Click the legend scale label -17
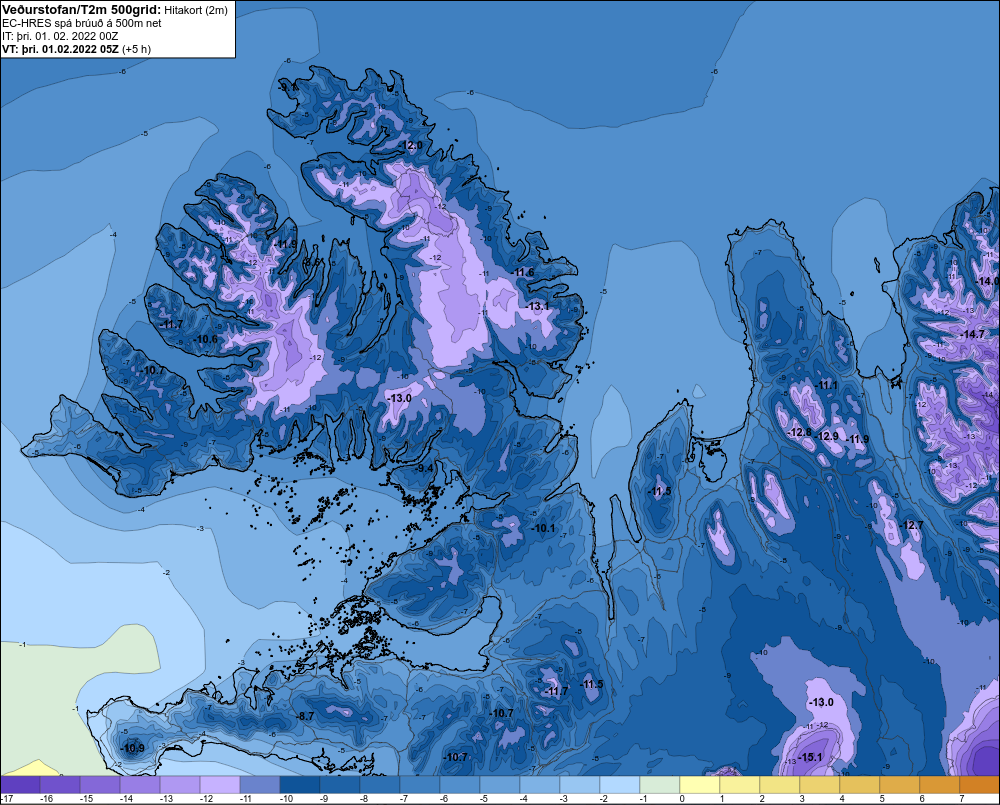 (x=7, y=799)
